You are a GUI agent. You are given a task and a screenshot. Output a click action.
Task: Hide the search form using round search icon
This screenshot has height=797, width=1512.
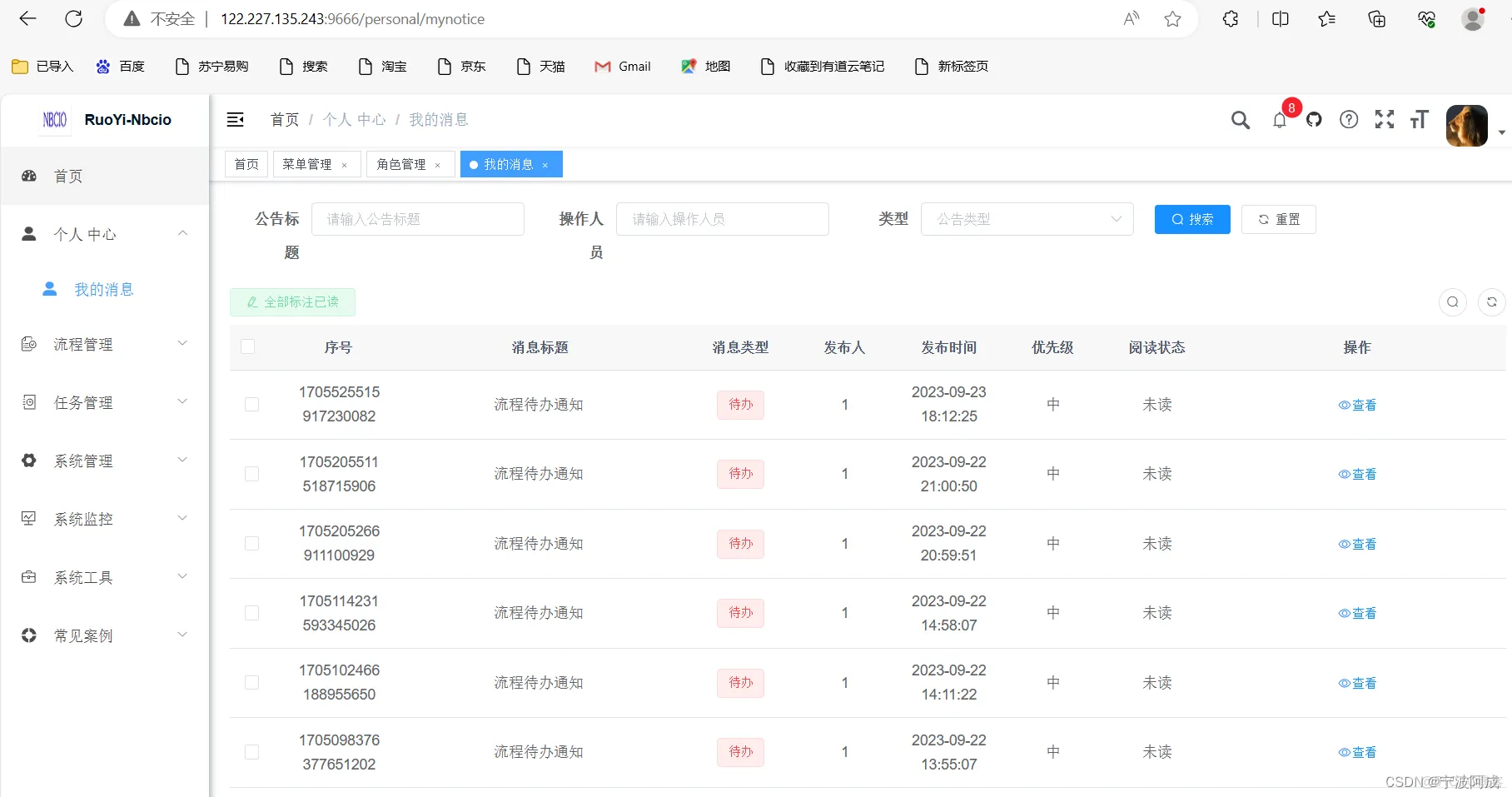pyautogui.click(x=1453, y=301)
